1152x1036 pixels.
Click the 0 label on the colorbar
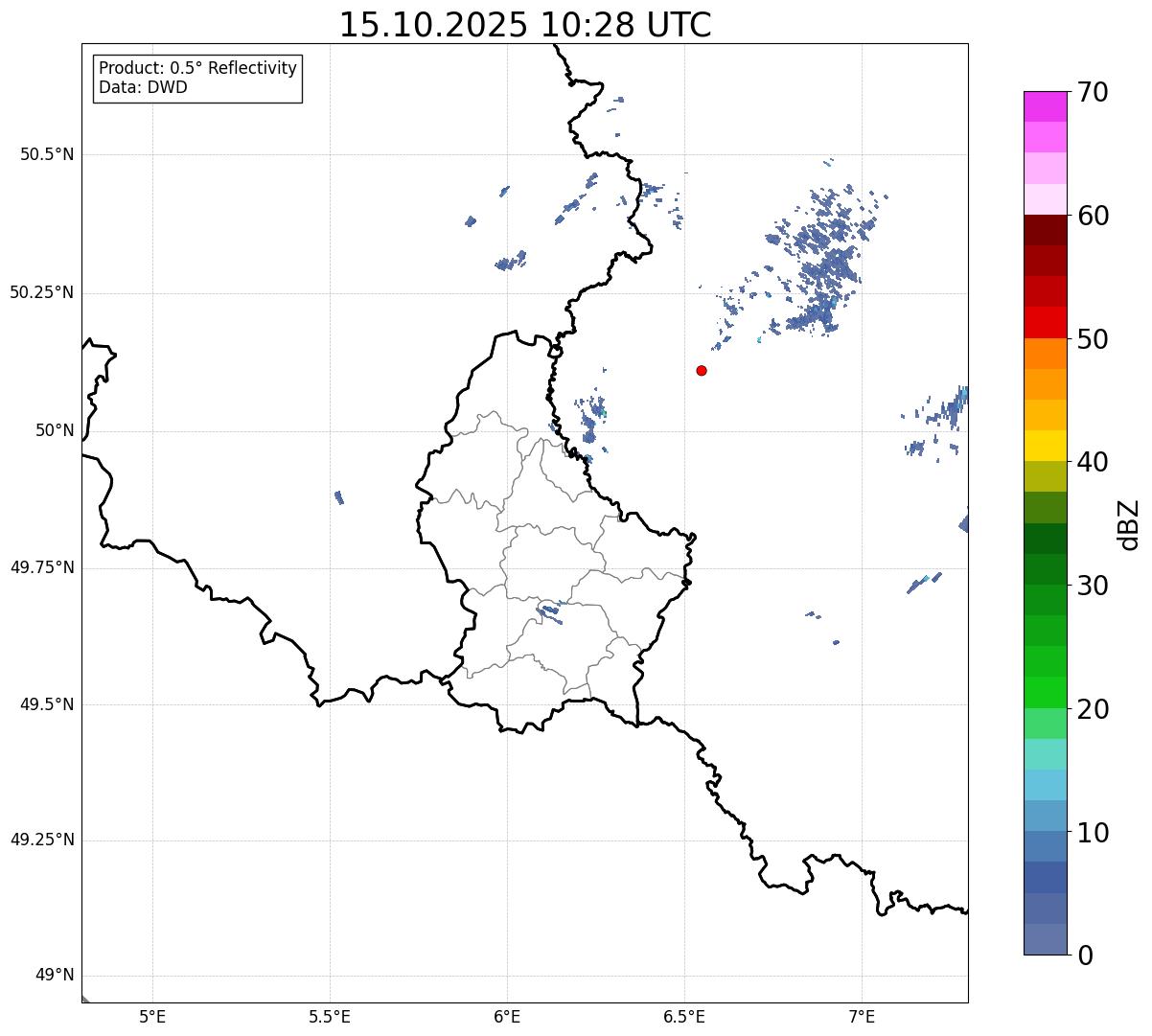click(x=1085, y=955)
